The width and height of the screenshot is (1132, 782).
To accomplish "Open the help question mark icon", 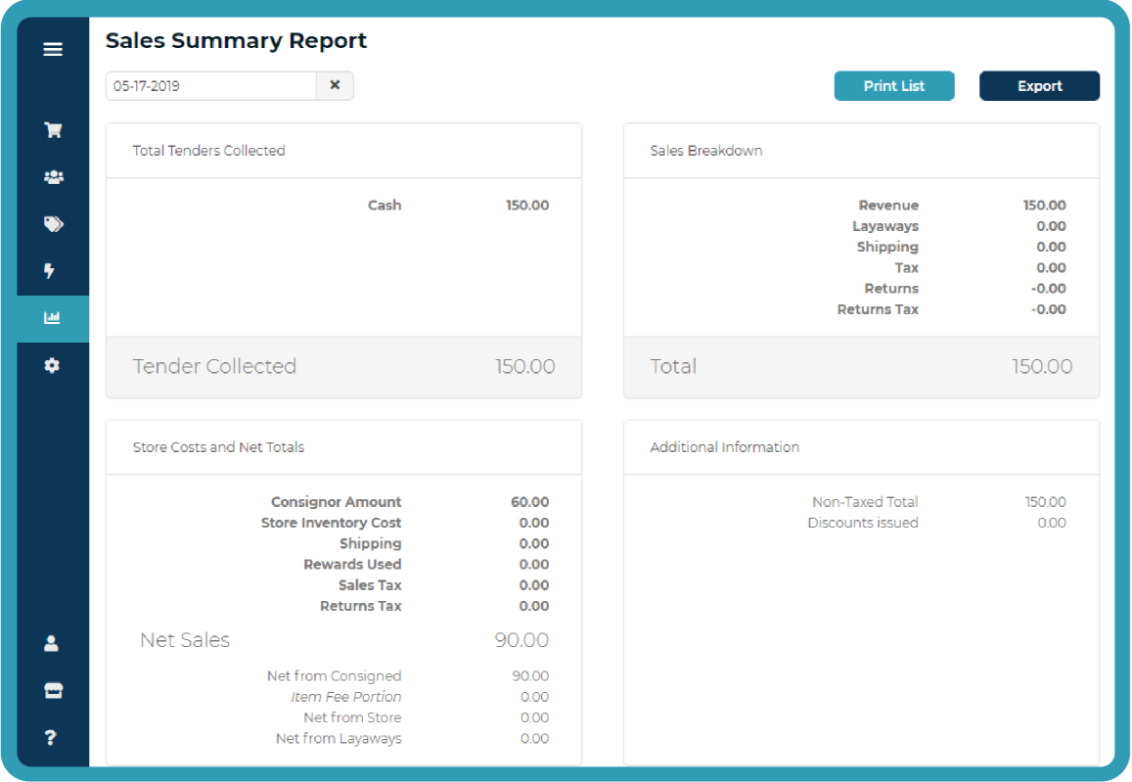I will [52, 738].
